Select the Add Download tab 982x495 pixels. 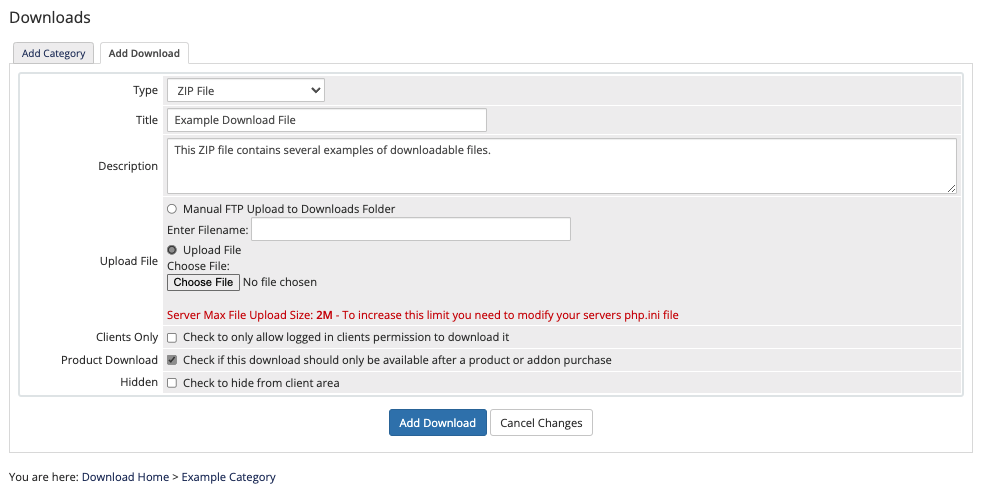point(144,53)
